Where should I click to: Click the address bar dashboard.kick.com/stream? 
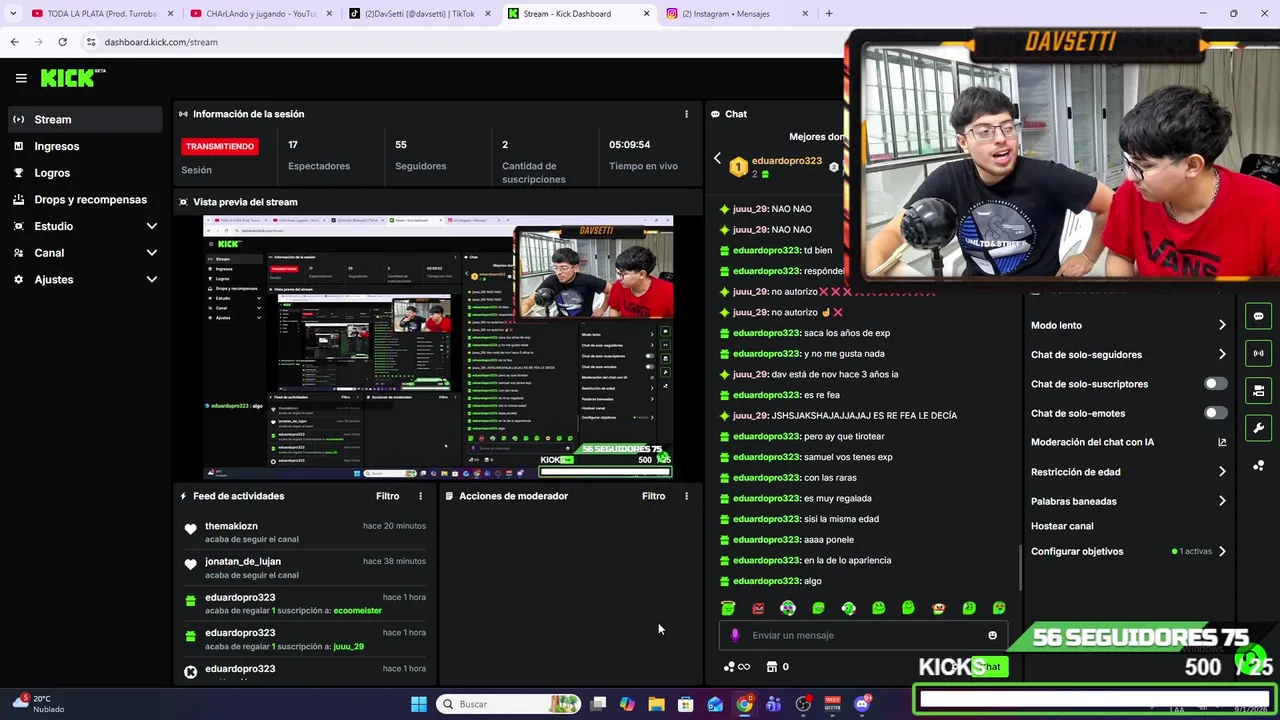(161, 42)
